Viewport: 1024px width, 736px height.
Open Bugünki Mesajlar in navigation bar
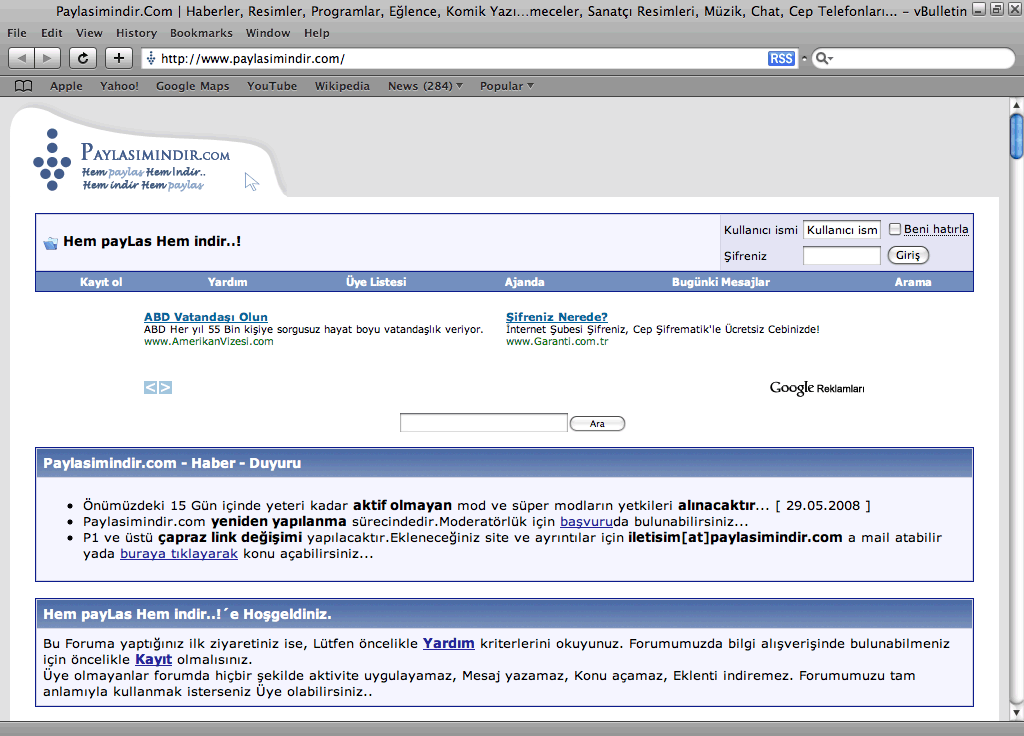[x=721, y=282]
